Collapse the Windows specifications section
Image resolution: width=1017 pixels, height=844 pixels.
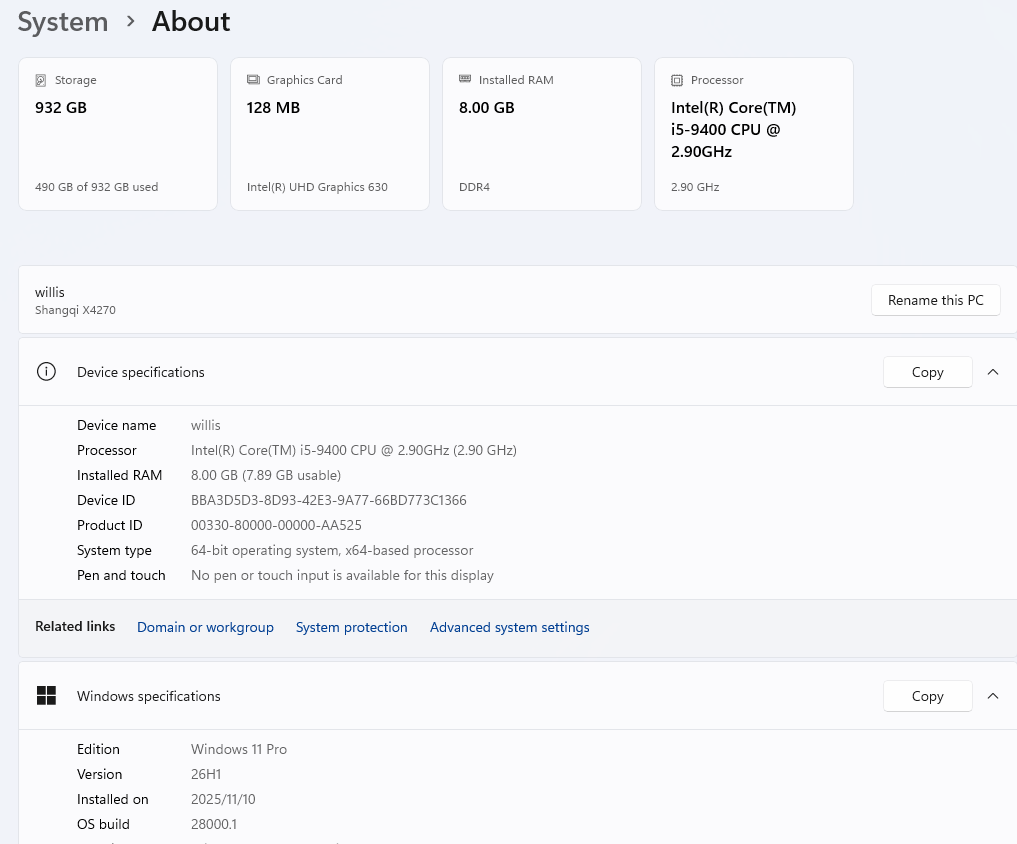point(993,696)
